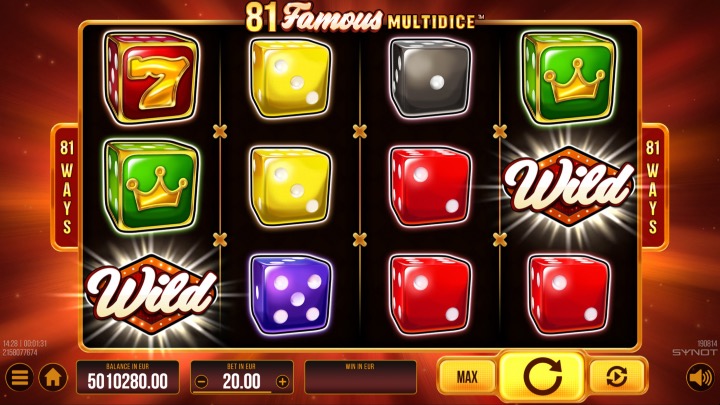Click the Wild symbol on the fourth reel
The height and width of the screenshot is (405, 720).
[x=568, y=186]
